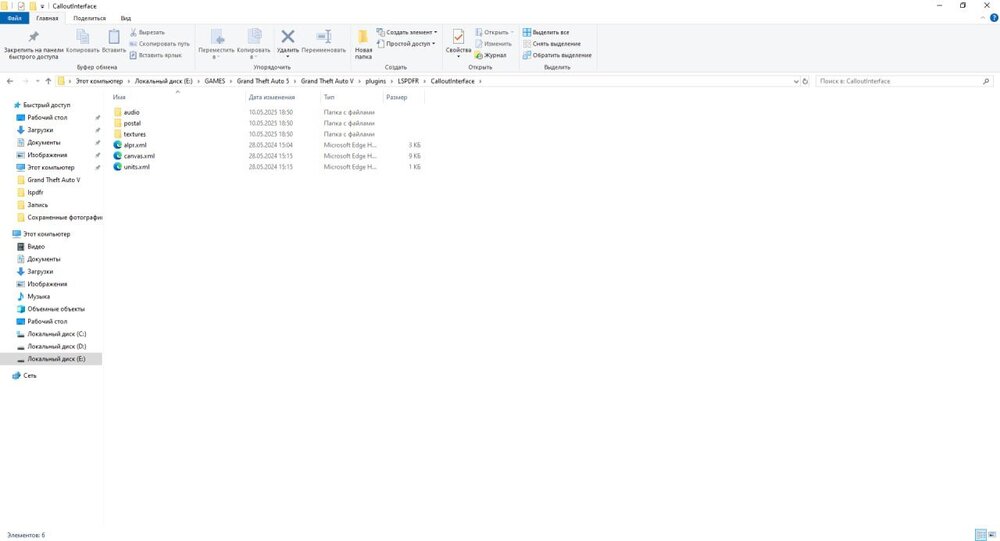Select Вырезать scissors command
Viewport: 1000px width, 541px height.
click(x=147, y=32)
